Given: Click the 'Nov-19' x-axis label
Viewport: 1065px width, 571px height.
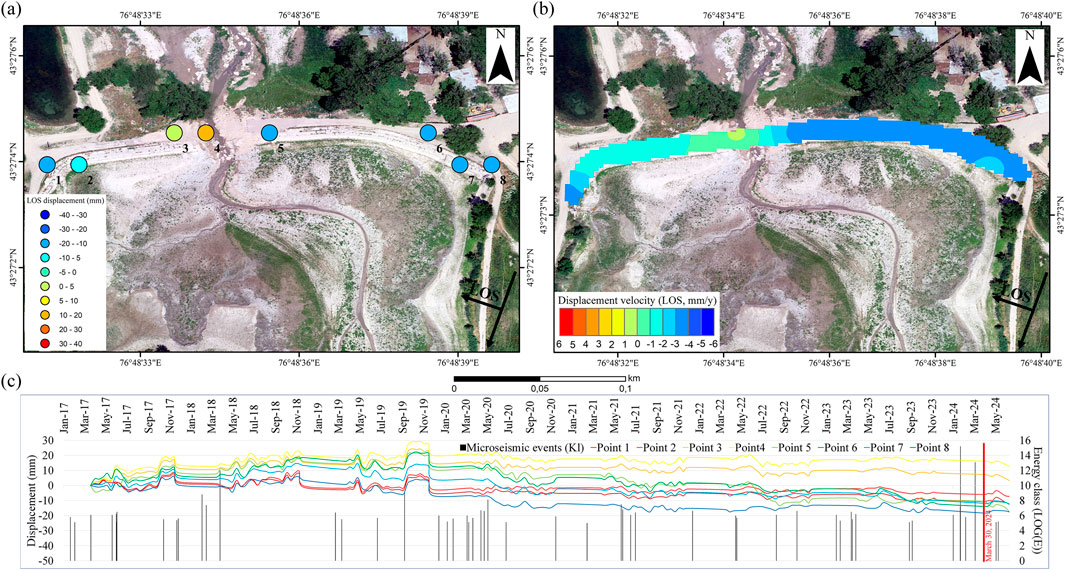Looking at the screenshot, I should [x=425, y=416].
